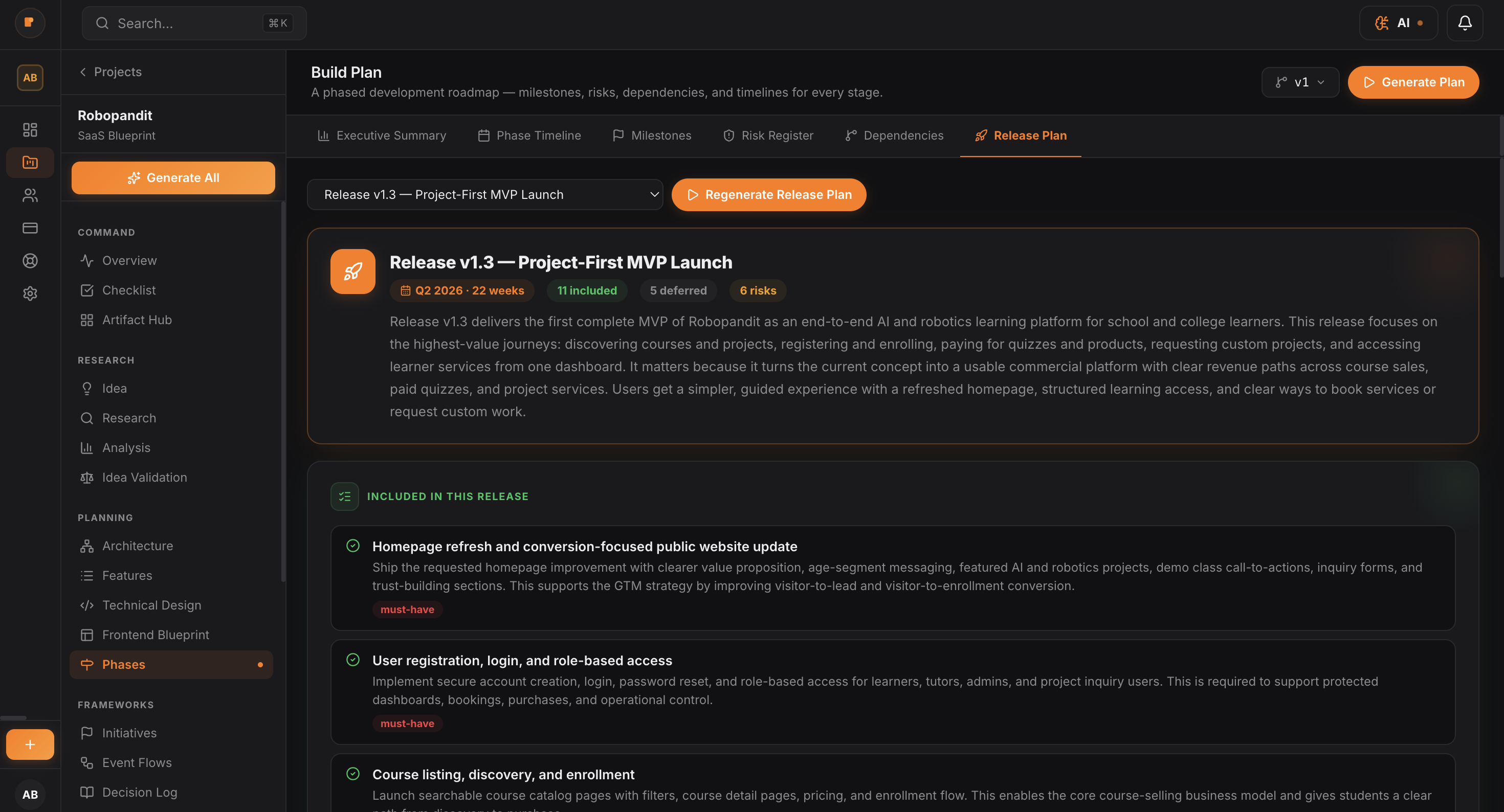Viewport: 1504px width, 812px height.
Task: Collapse back to Projects via the chevron
Action: 83,72
